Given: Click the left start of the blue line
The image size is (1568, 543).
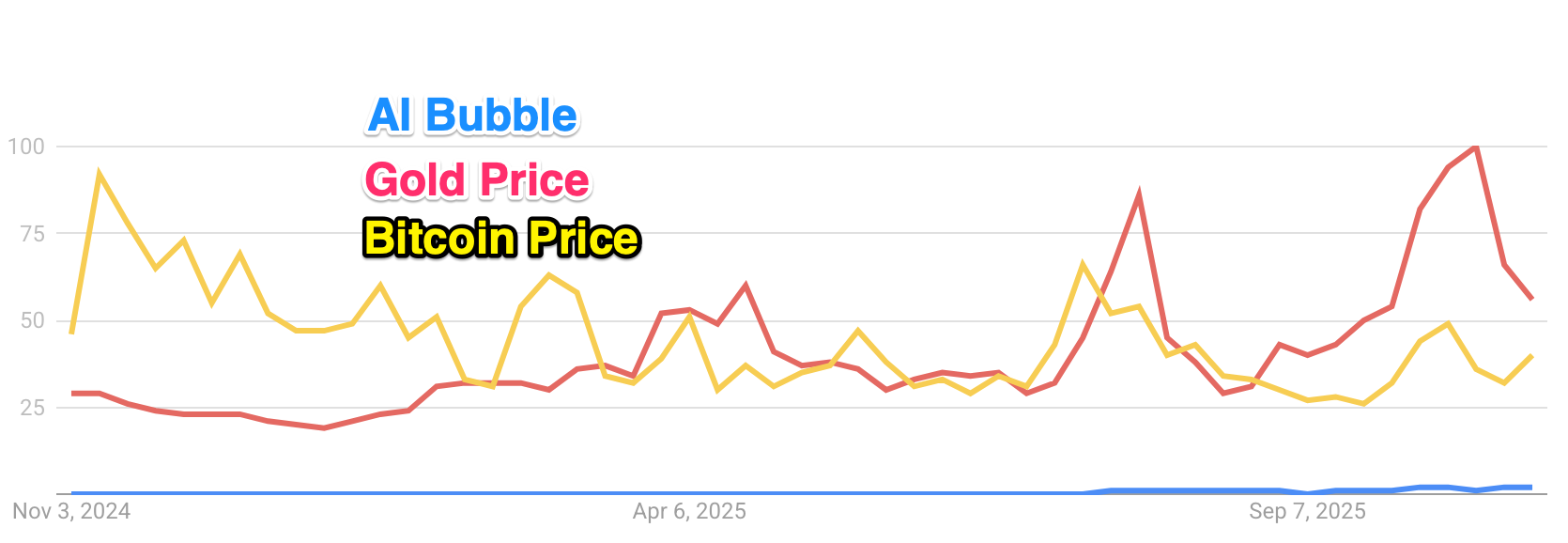Looking at the screenshot, I should [72, 492].
